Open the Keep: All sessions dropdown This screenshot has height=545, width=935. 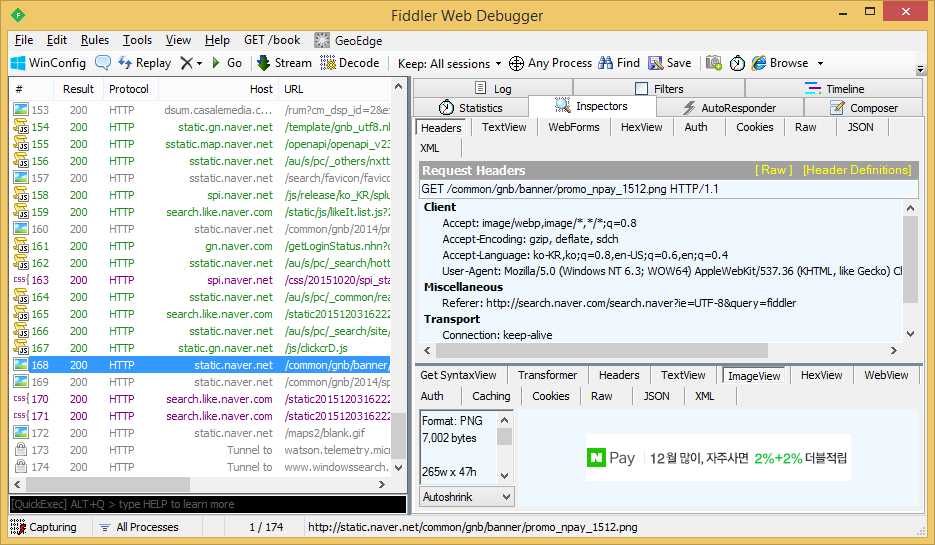point(451,63)
